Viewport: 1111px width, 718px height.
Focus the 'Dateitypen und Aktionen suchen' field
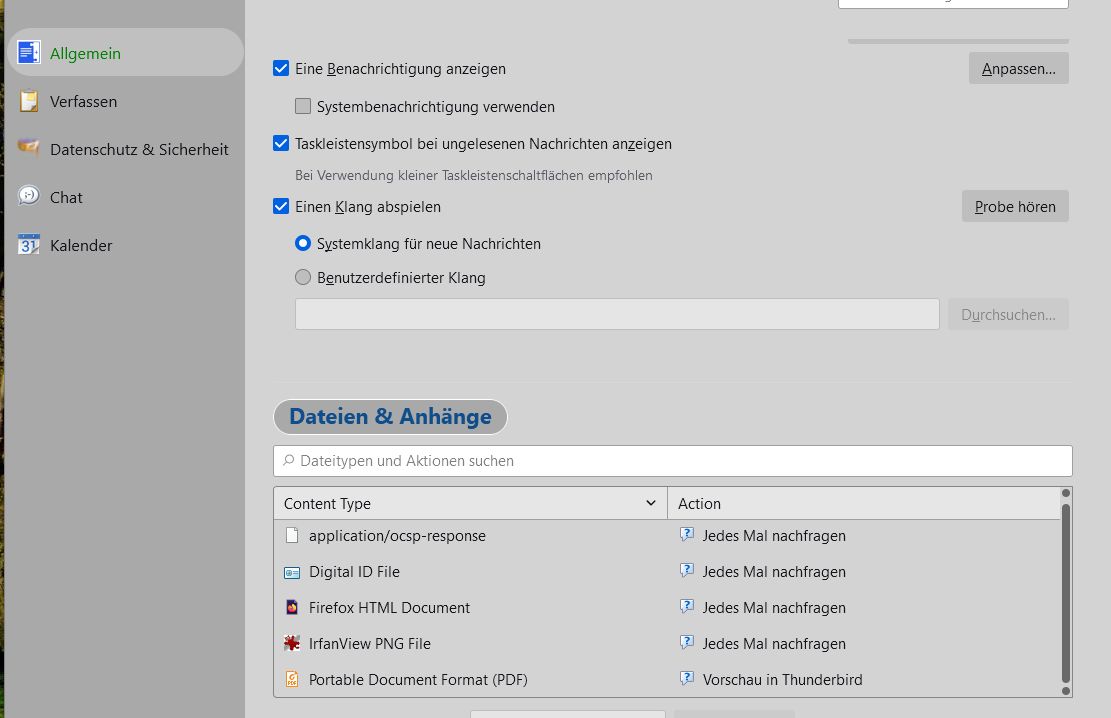click(672, 461)
